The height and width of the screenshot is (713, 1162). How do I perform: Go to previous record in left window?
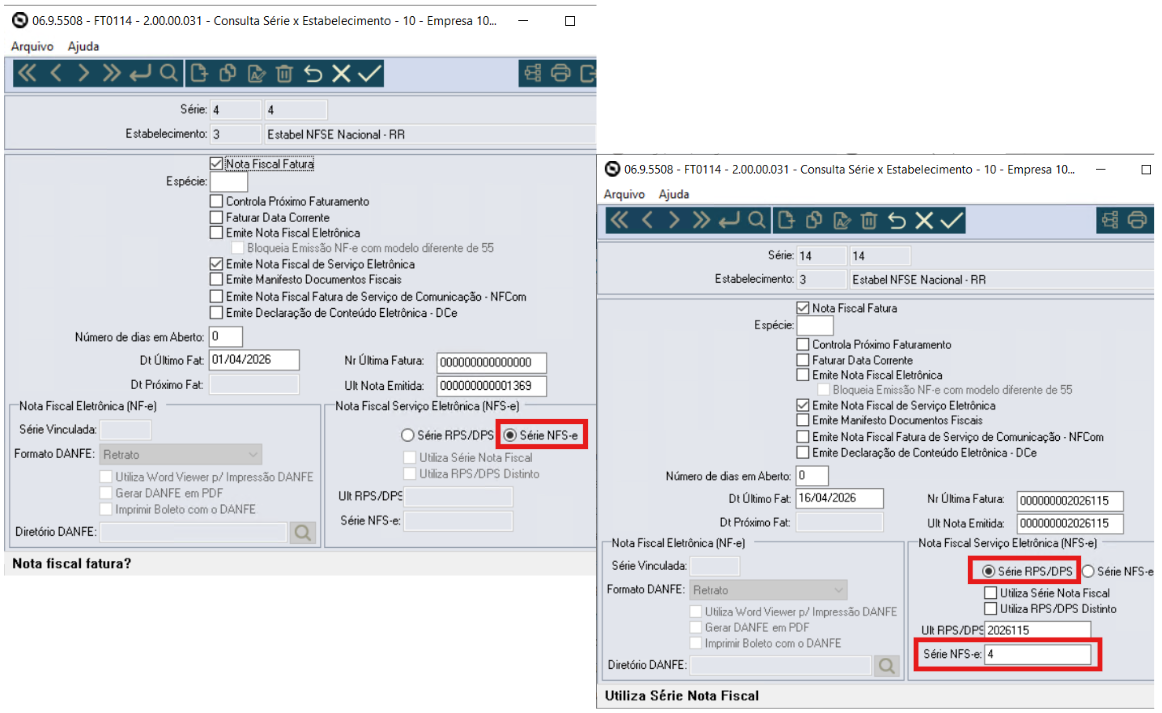(56, 73)
